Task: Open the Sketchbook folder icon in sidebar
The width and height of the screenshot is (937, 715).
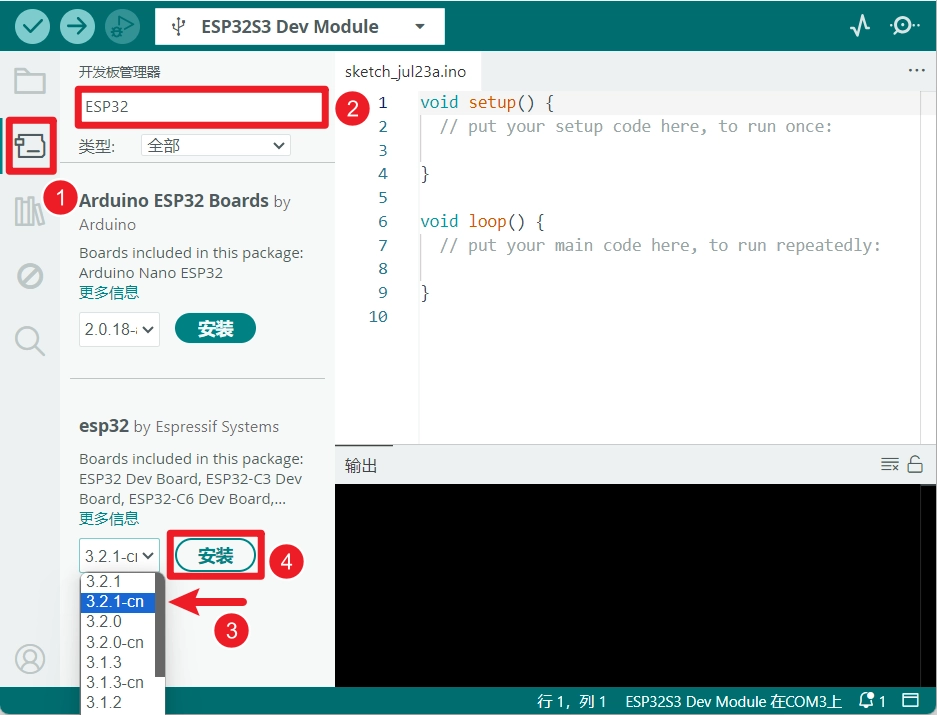Action: click(x=30, y=82)
